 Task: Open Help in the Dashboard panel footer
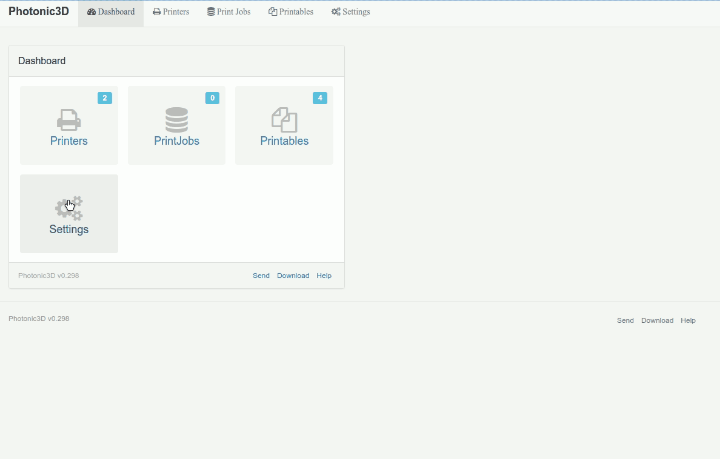tap(324, 275)
